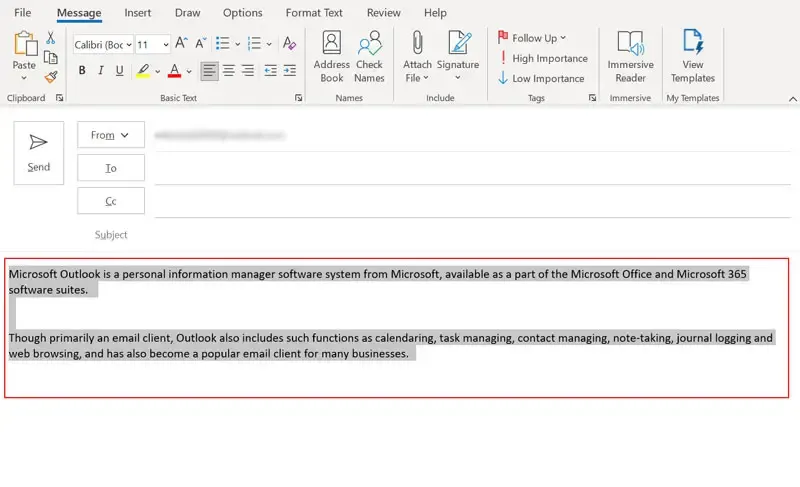800x487 pixels.
Task: Apply yellow text highlight color
Action: [x=143, y=71]
